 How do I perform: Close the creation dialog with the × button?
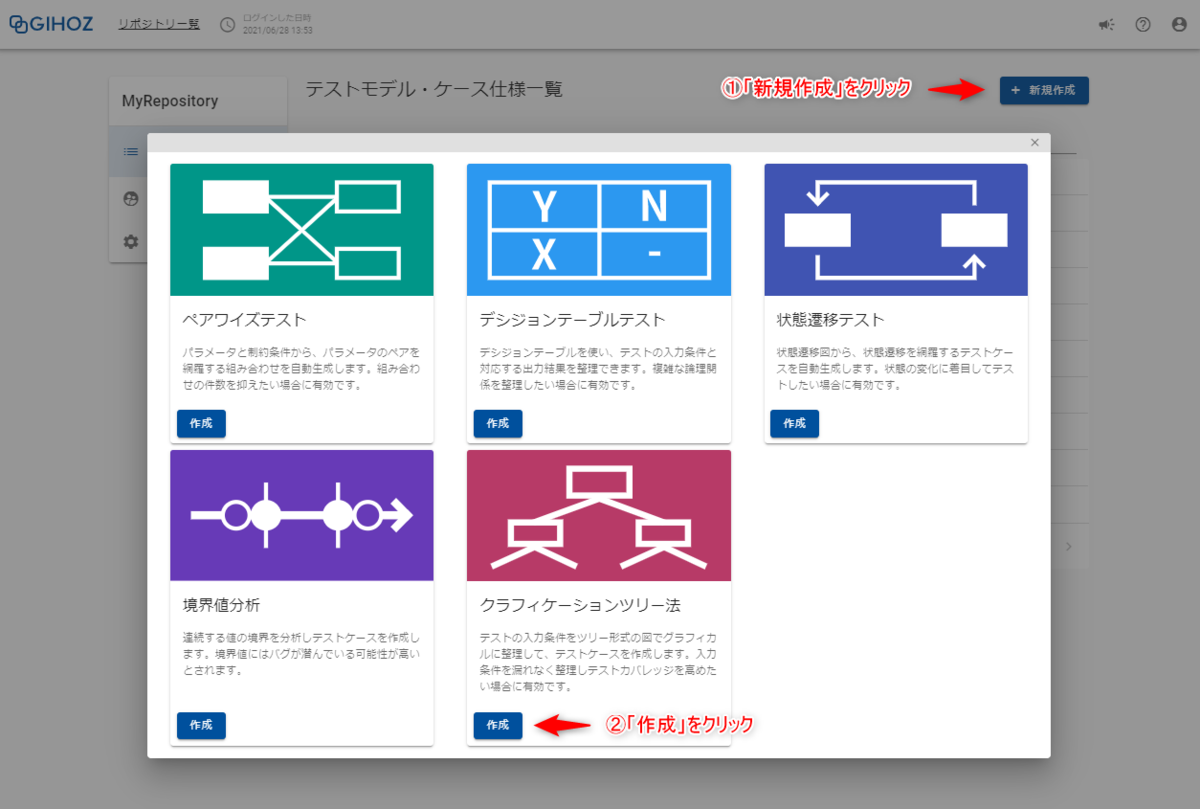pyautogui.click(x=1035, y=142)
